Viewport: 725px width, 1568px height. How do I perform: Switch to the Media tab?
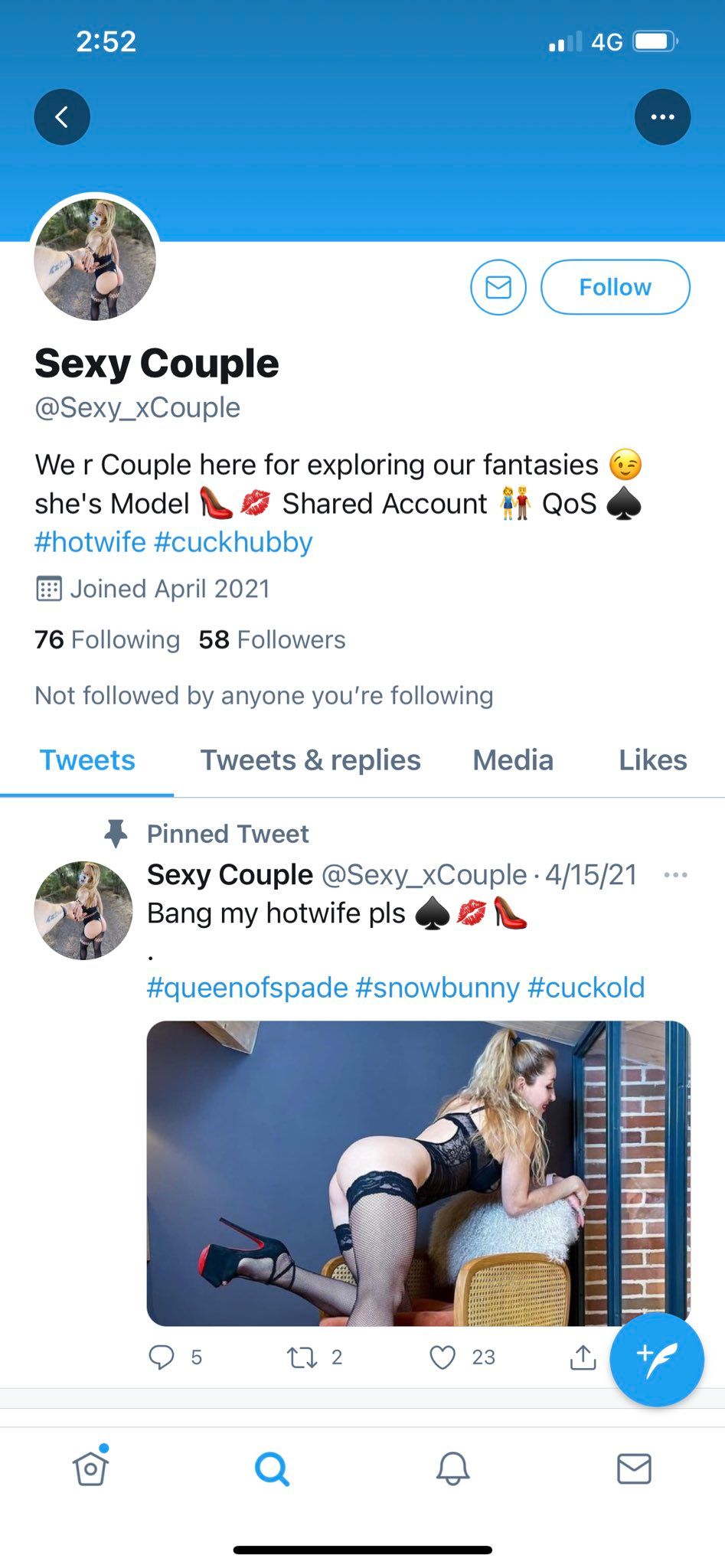(513, 760)
